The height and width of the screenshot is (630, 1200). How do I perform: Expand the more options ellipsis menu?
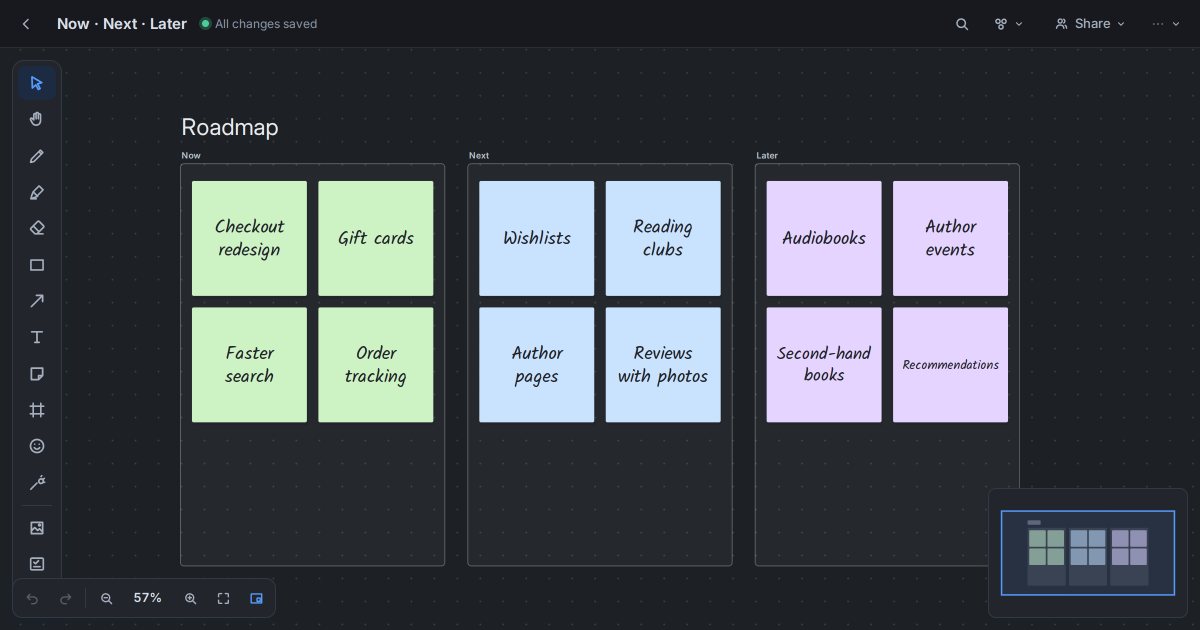1165,24
